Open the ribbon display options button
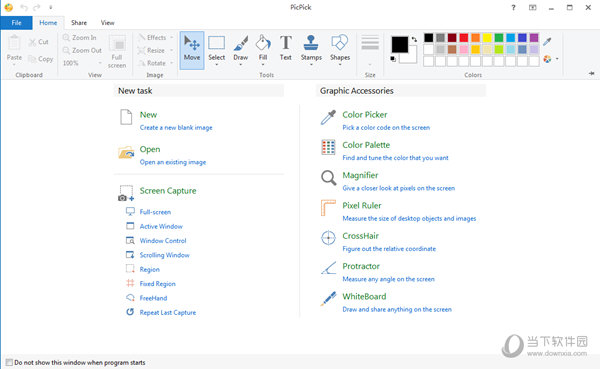 click(532, 8)
